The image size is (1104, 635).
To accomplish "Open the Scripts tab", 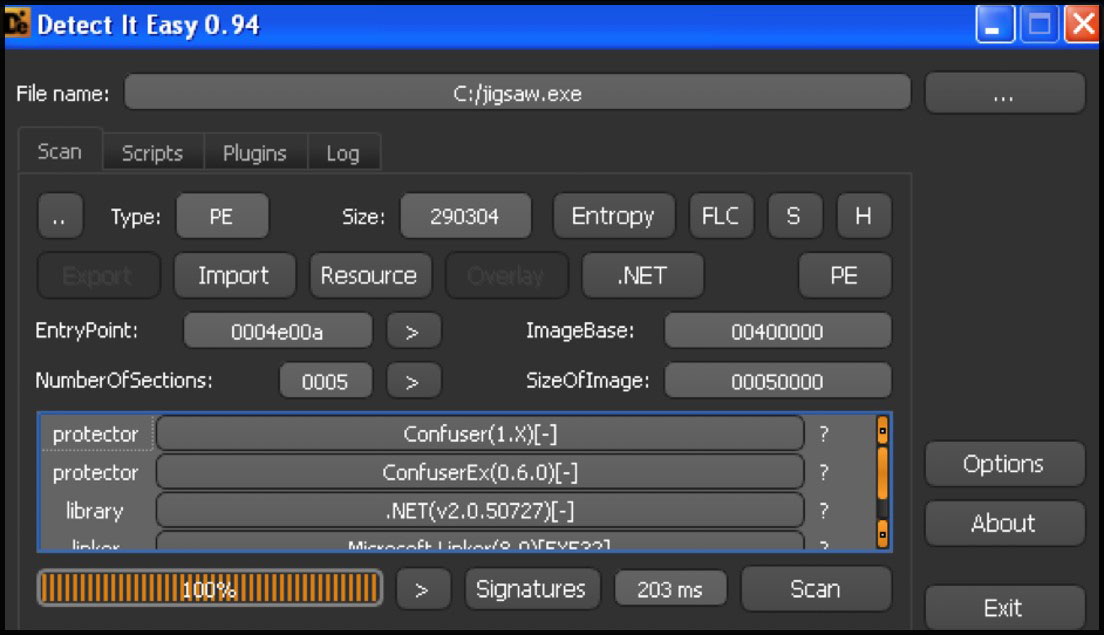I will click(x=152, y=153).
